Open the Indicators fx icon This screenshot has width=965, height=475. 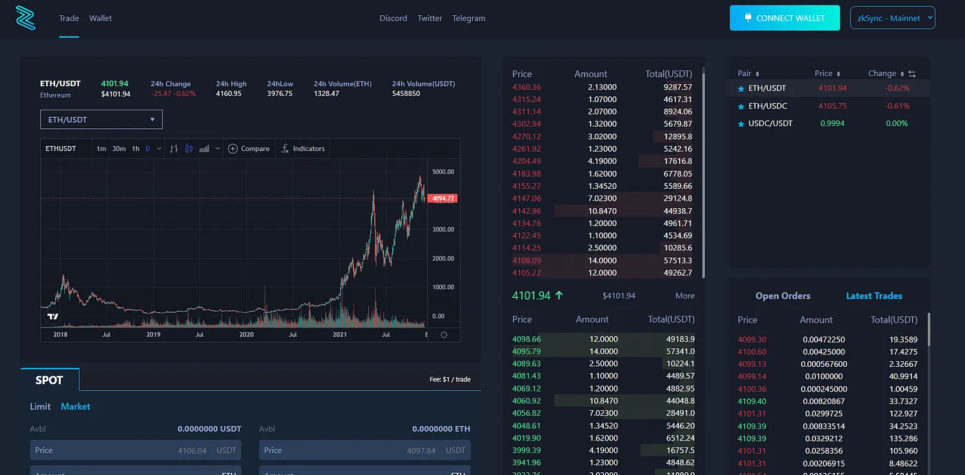[285, 149]
